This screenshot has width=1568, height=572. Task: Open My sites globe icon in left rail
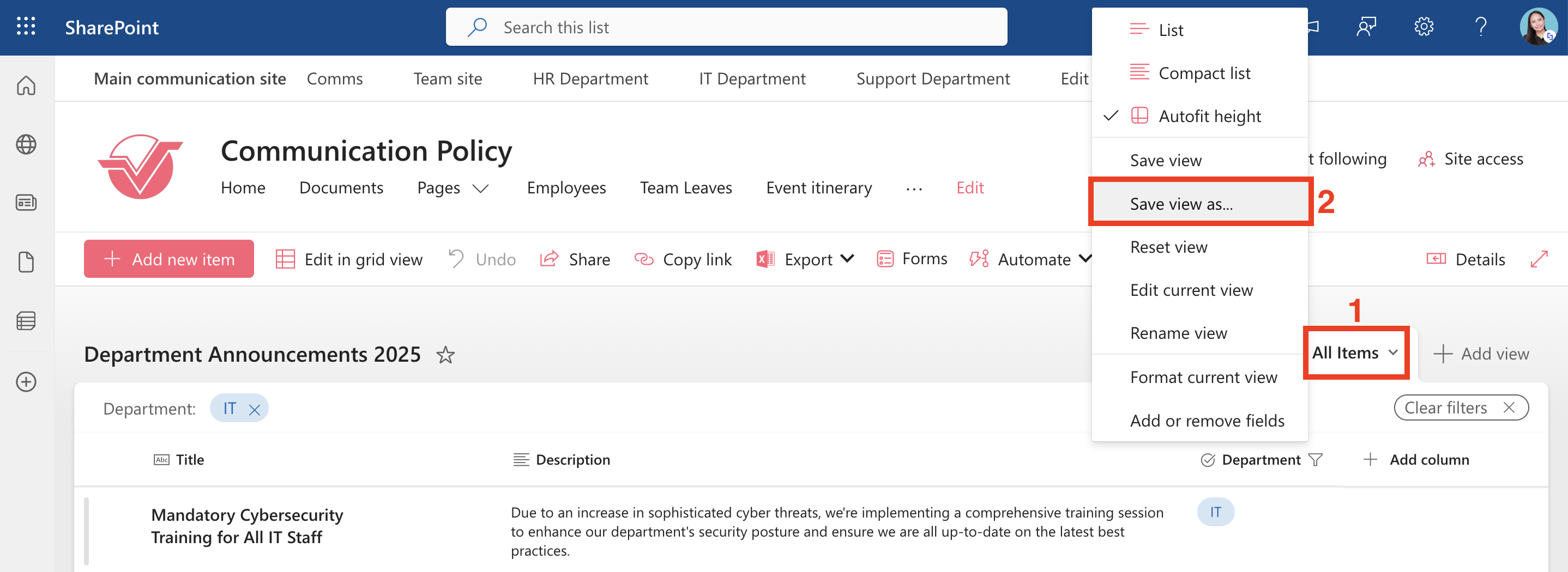coord(26,144)
